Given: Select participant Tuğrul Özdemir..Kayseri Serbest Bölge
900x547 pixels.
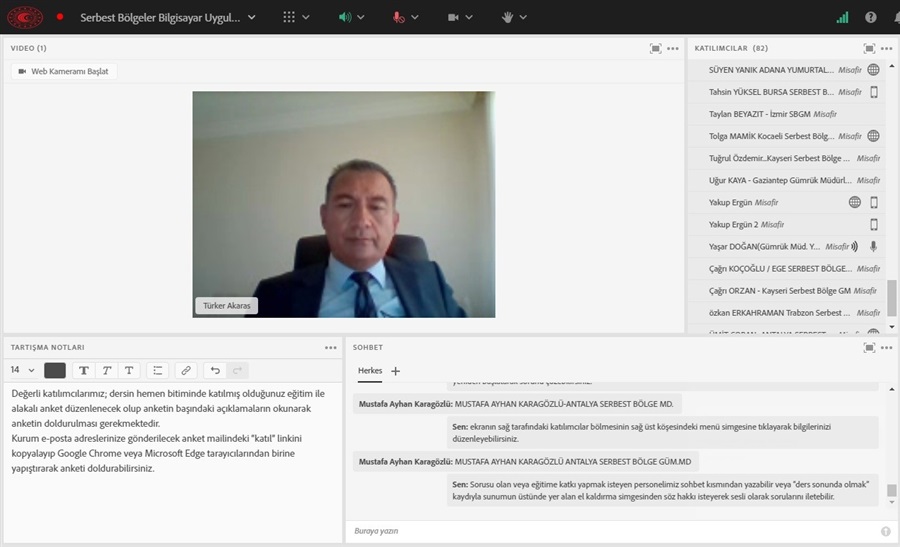Looking at the screenshot, I should tap(786, 158).
